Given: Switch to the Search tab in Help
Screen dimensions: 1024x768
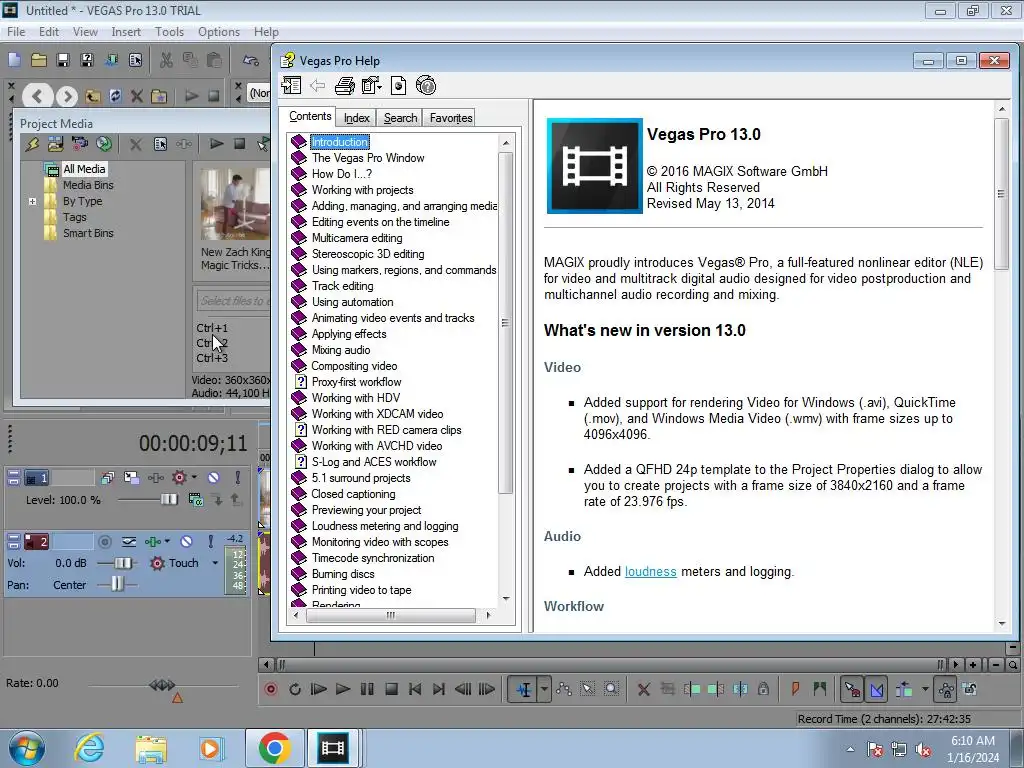Looking at the screenshot, I should (400, 118).
